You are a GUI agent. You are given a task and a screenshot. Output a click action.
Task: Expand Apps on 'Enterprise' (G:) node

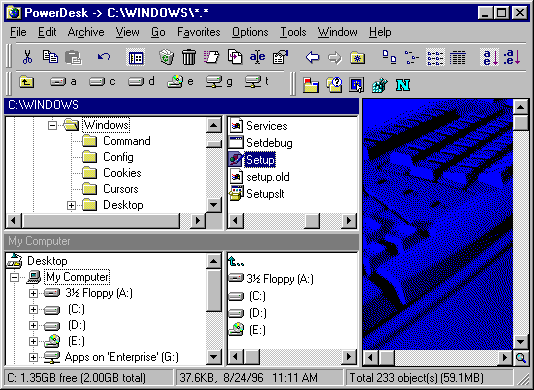33,357
